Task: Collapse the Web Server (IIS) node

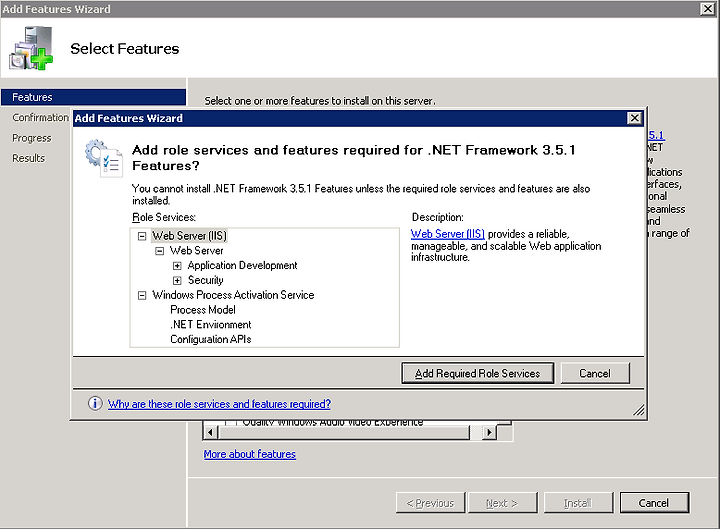Action: 142,236
